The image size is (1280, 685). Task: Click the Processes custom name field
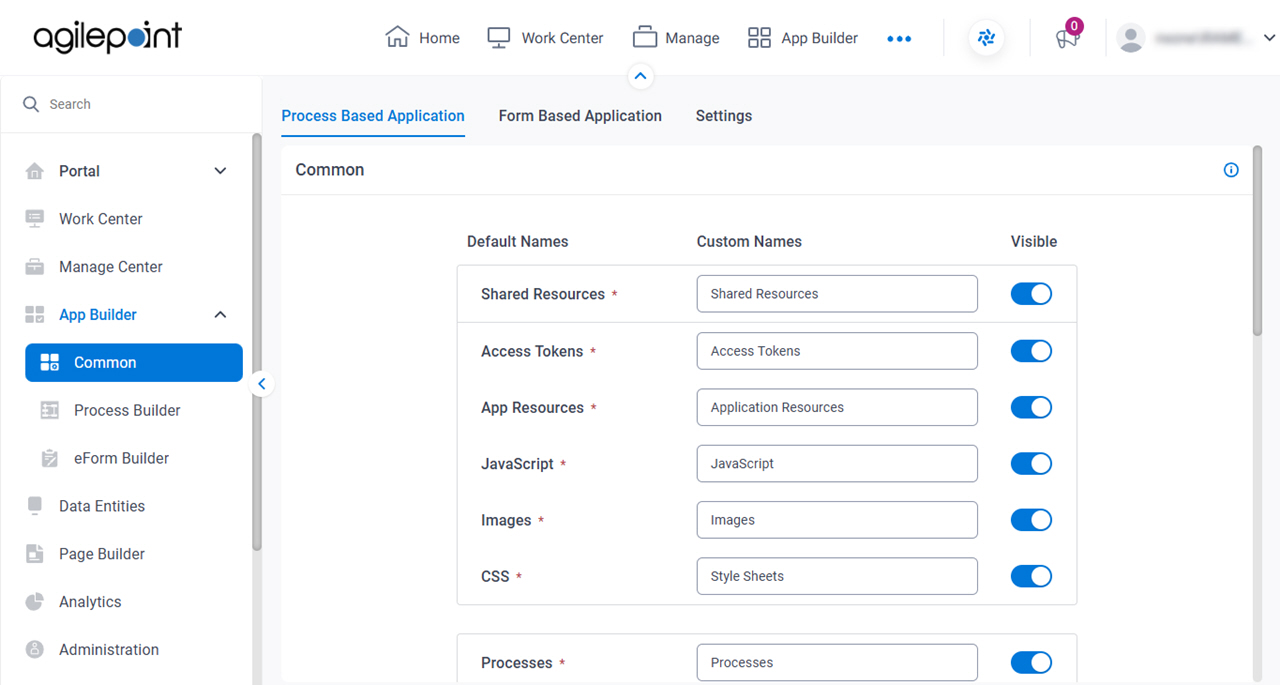[x=837, y=662]
